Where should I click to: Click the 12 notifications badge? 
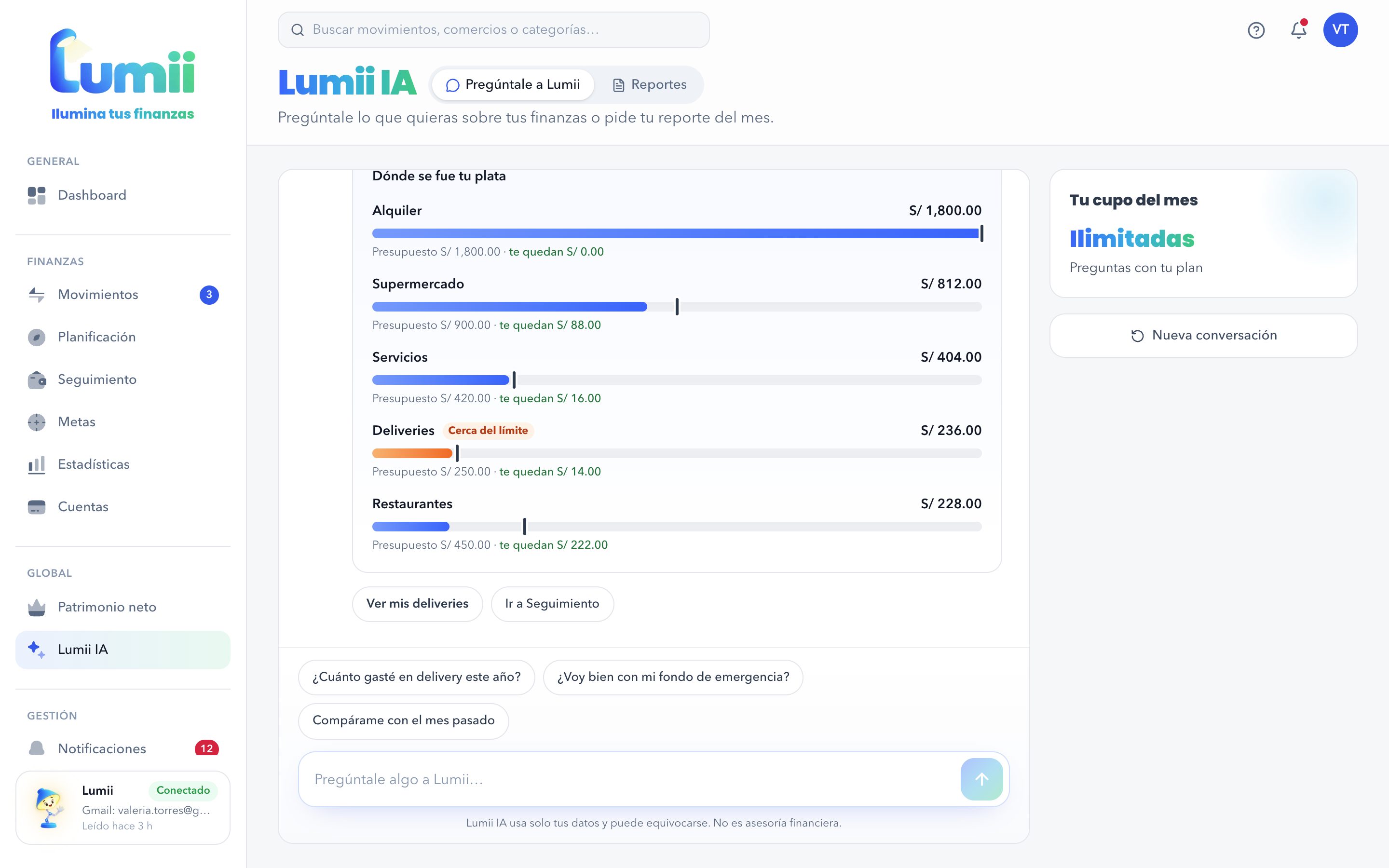click(x=206, y=748)
